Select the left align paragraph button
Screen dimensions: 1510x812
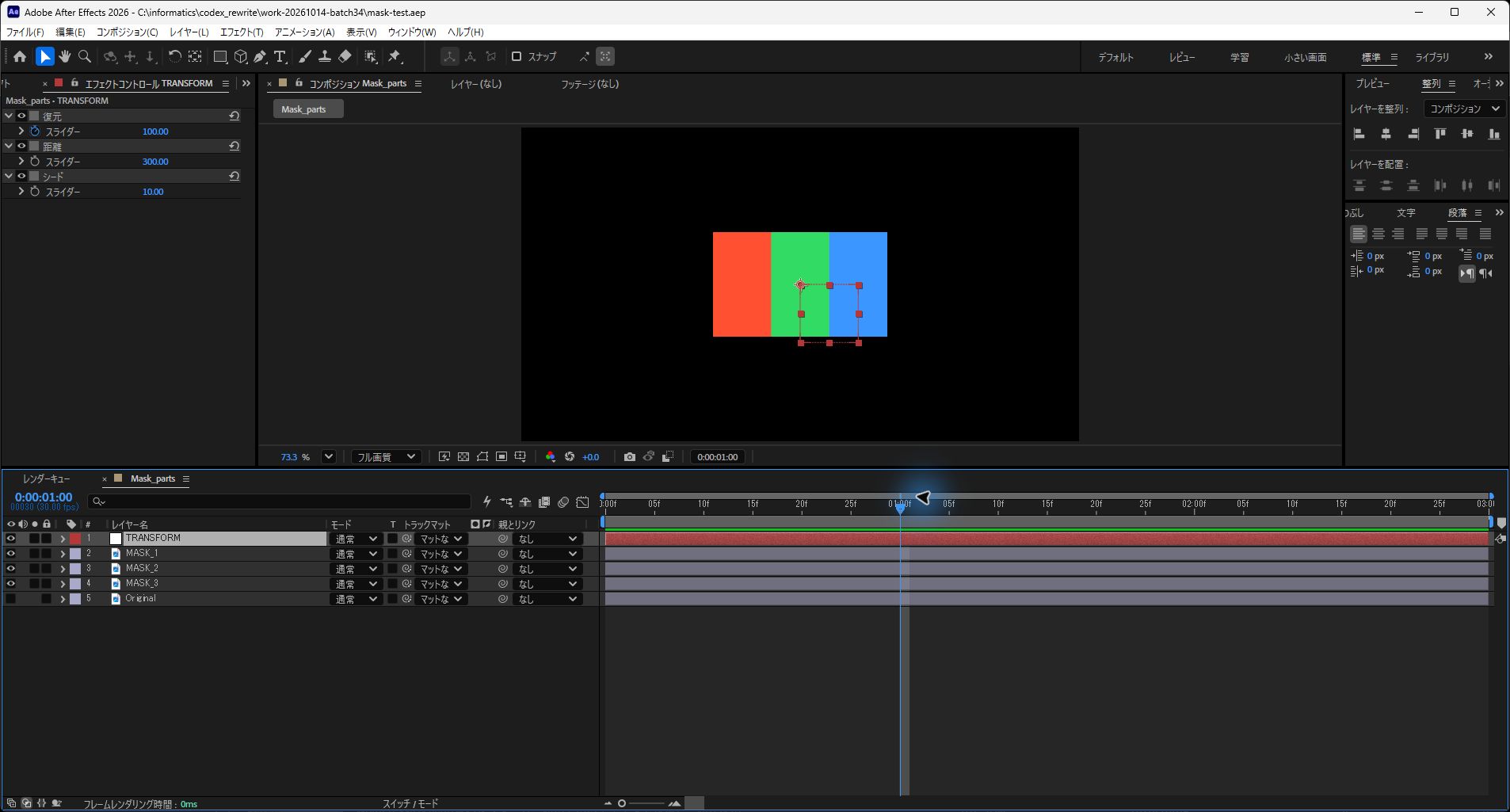pyautogui.click(x=1359, y=234)
